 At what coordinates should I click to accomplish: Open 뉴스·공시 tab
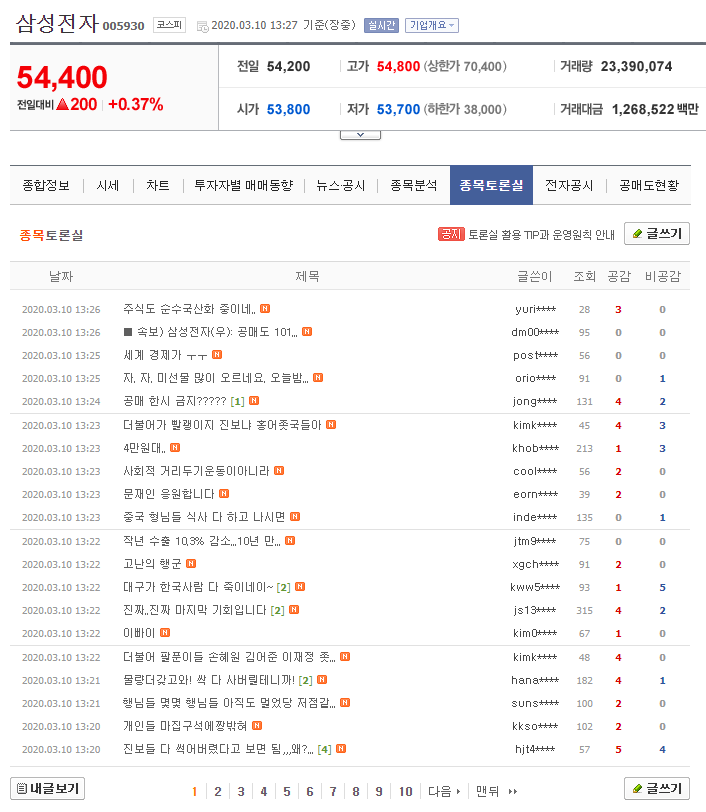[340, 185]
